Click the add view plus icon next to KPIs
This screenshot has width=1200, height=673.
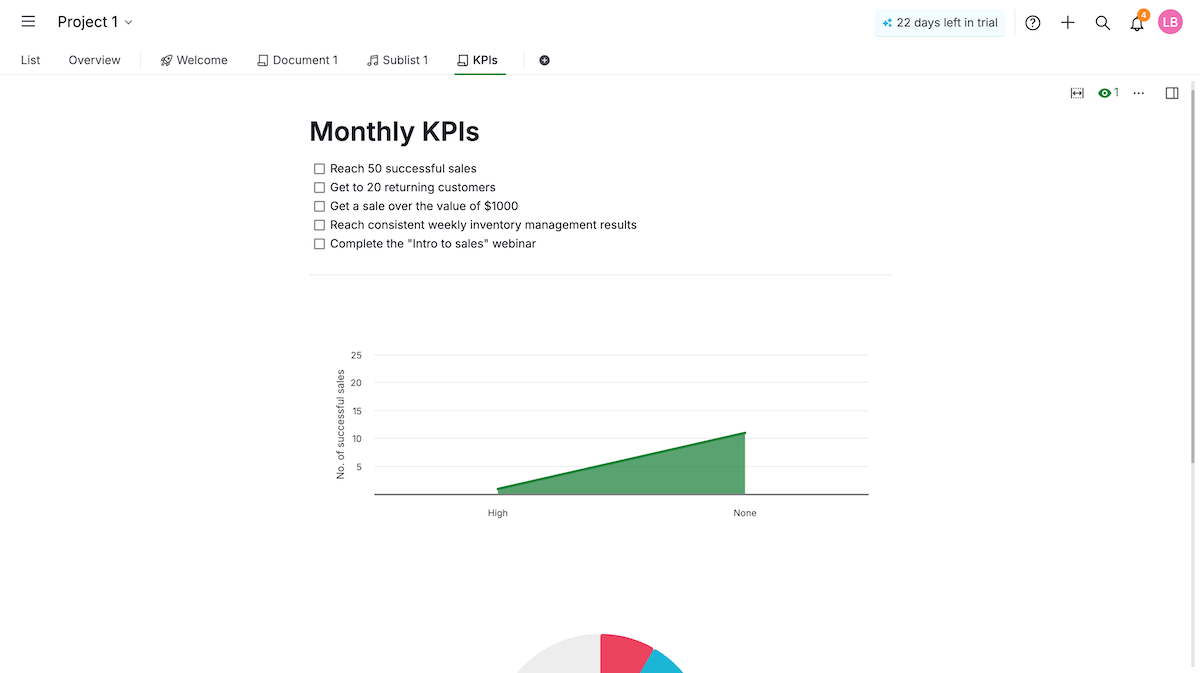(544, 60)
